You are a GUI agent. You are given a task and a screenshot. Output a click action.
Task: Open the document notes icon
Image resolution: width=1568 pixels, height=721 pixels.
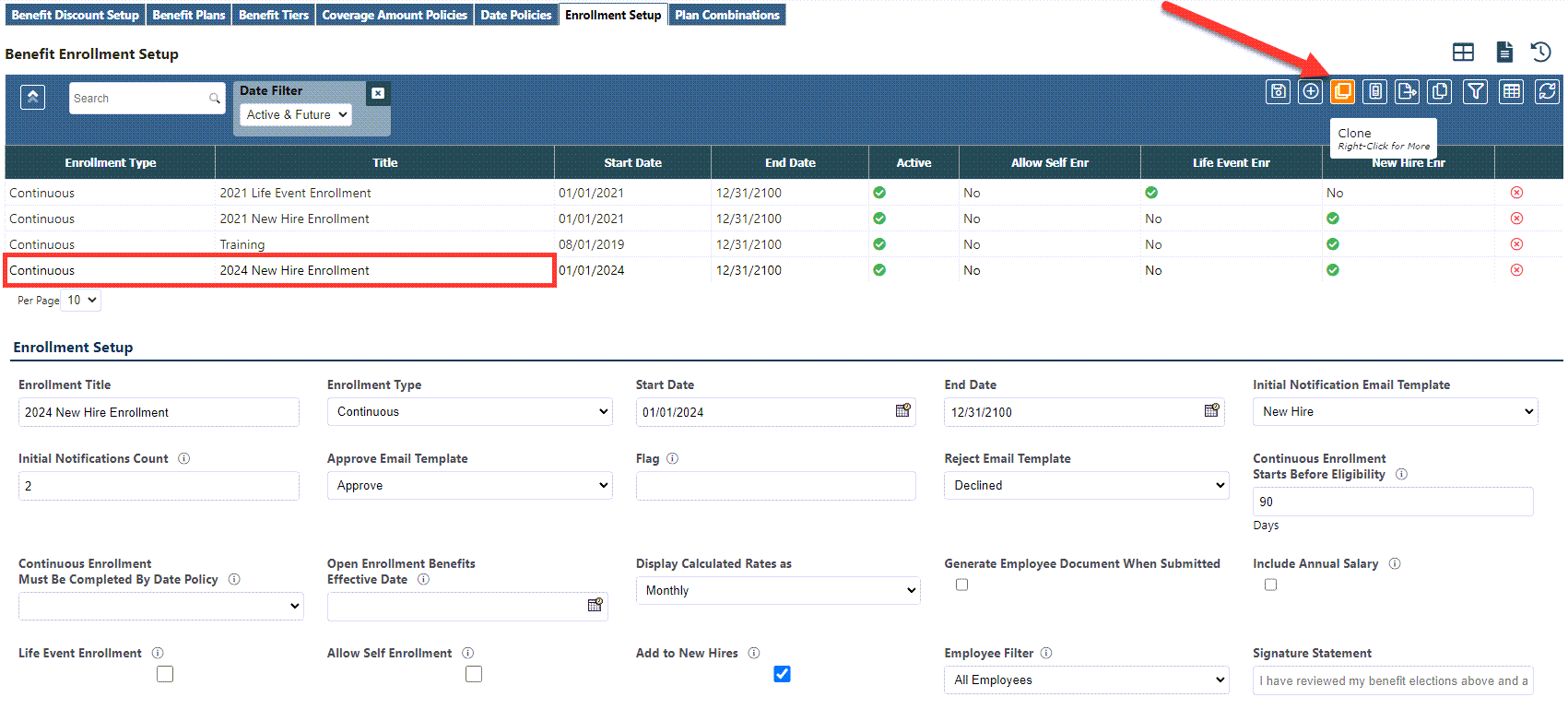coord(1504,52)
